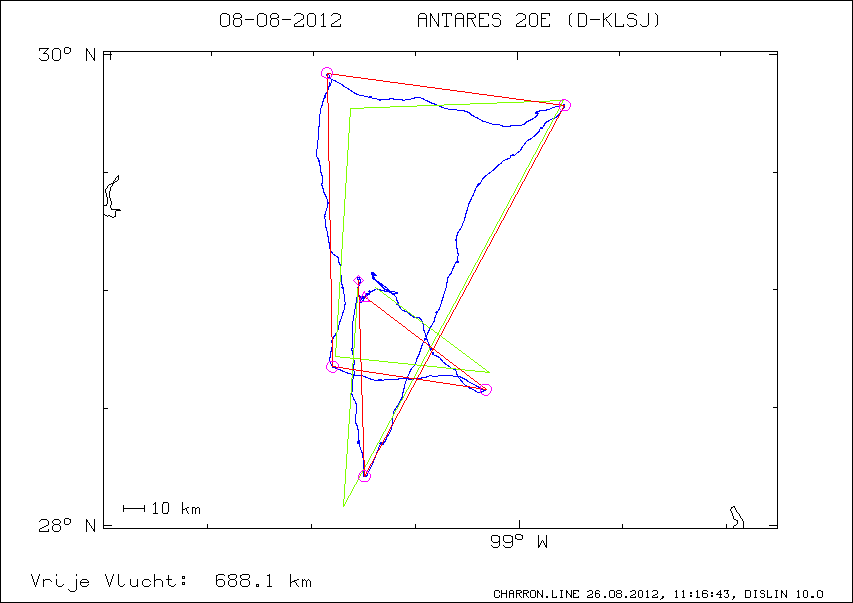Click the 28° N latitude label
Screen dimensions: 853x603
pyautogui.click(x=66, y=525)
